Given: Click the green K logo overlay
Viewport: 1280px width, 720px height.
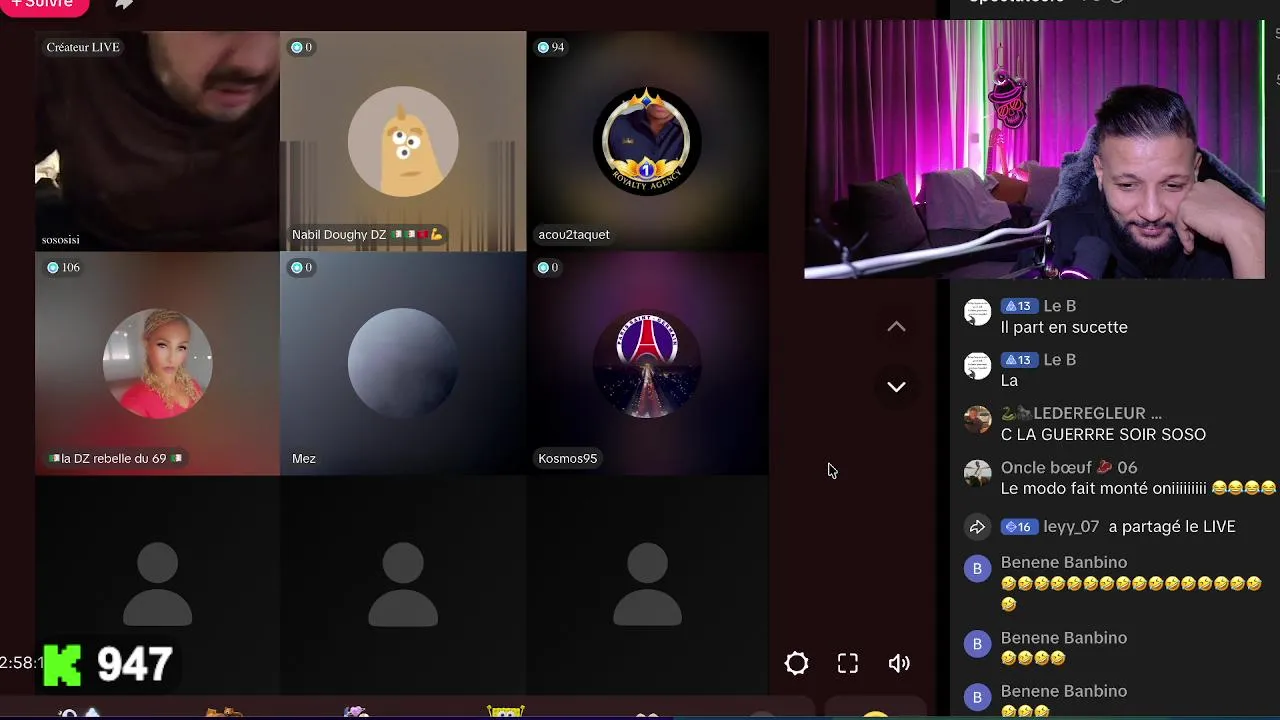Looking at the screenshot, I should pyautogui.click(x=62, y=665).
